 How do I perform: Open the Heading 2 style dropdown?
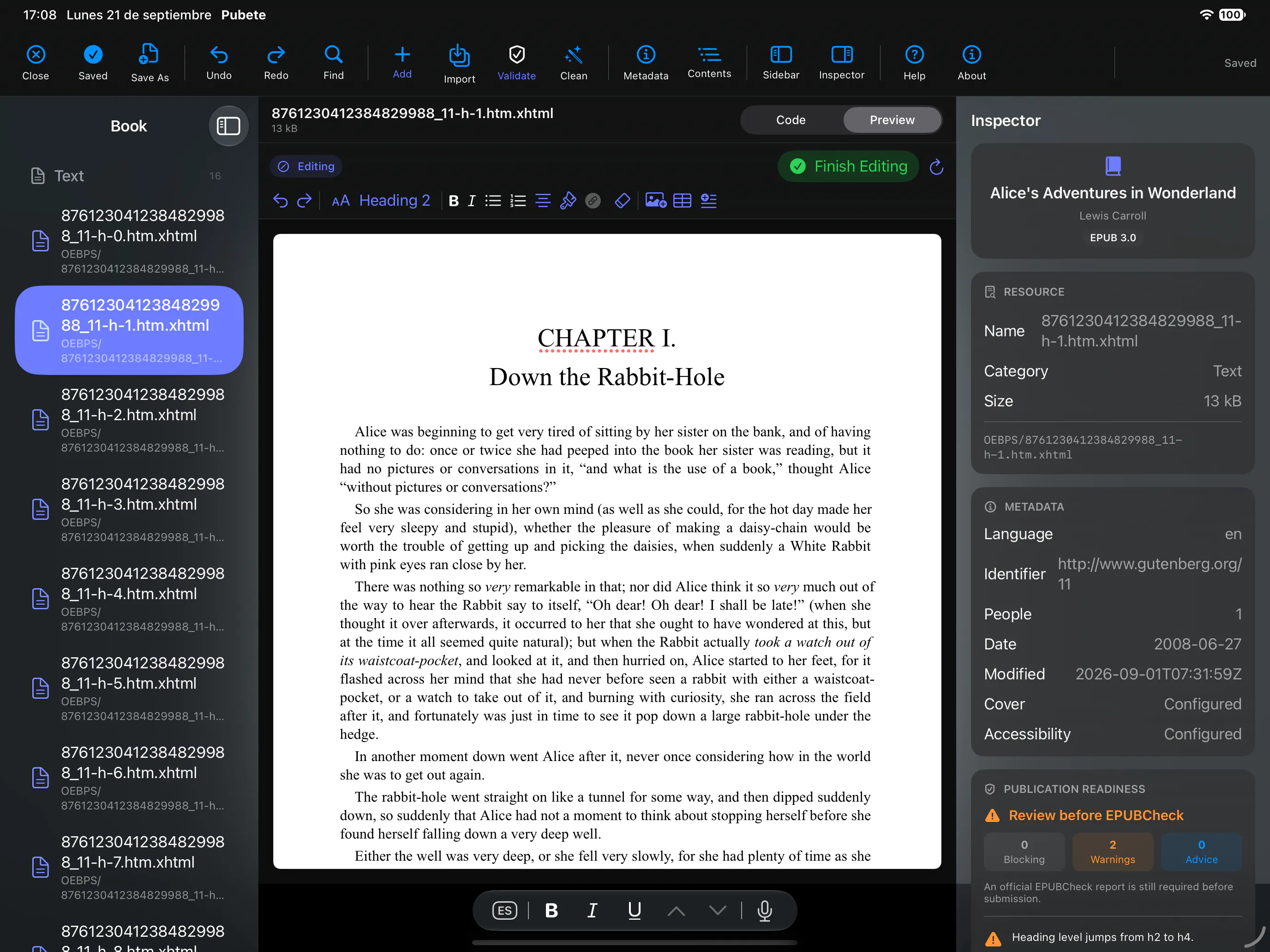point(395,200)
